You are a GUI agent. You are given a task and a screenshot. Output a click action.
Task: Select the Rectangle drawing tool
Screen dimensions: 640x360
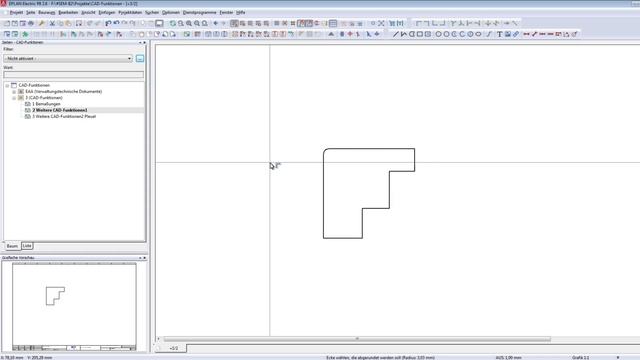(x=420, y=34)
